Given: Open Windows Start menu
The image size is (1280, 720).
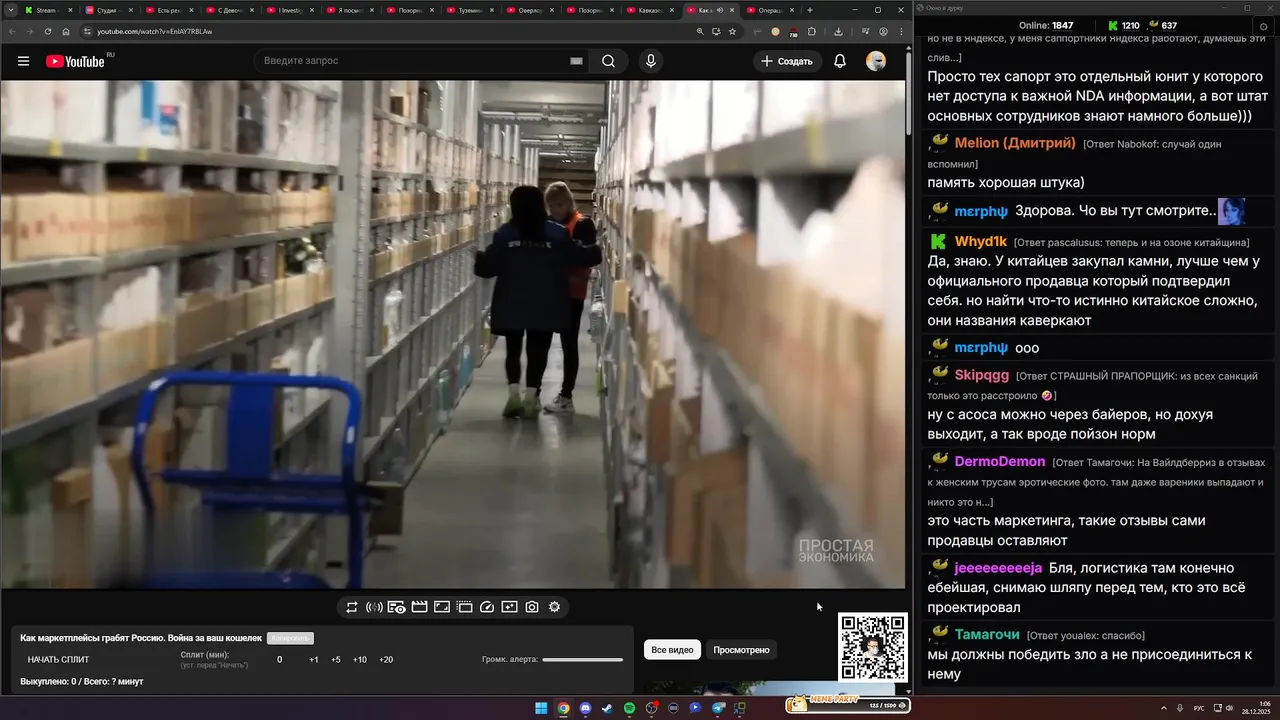Looking at the screenshot, I should click(x=541, y=708).
